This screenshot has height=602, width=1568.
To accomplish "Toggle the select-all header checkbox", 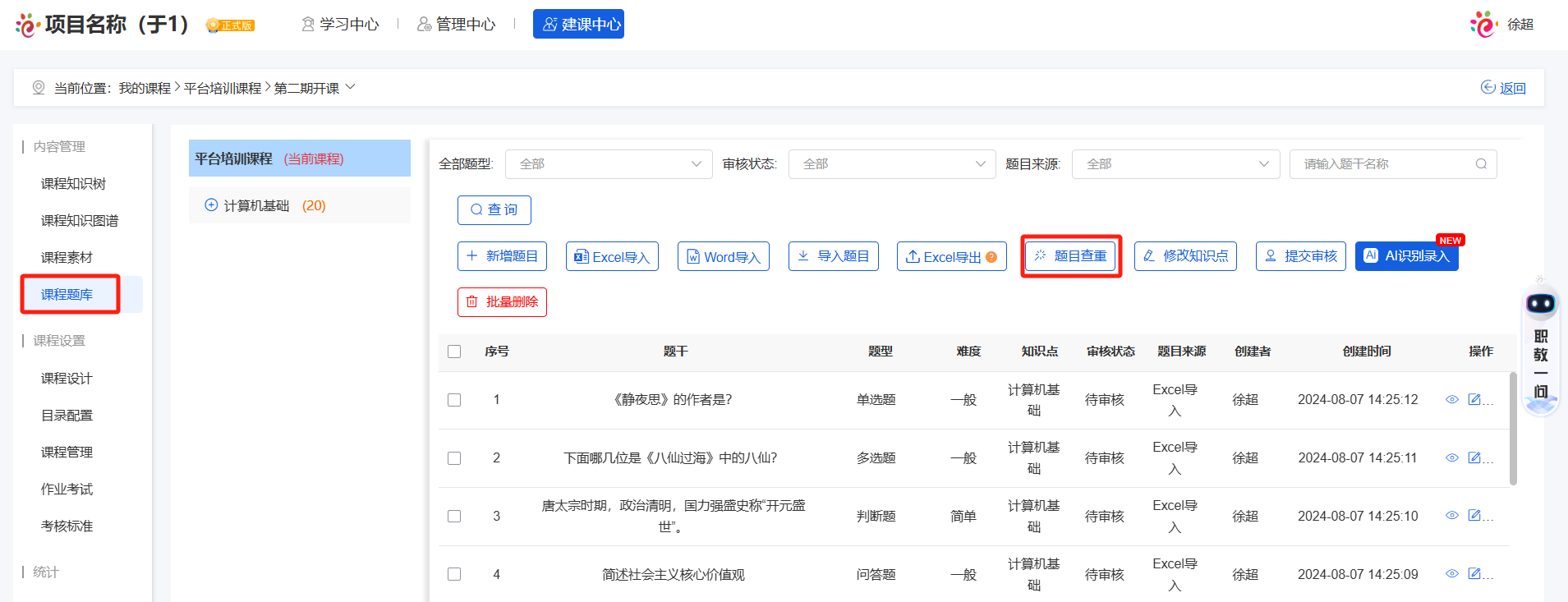I will point(454,352).
